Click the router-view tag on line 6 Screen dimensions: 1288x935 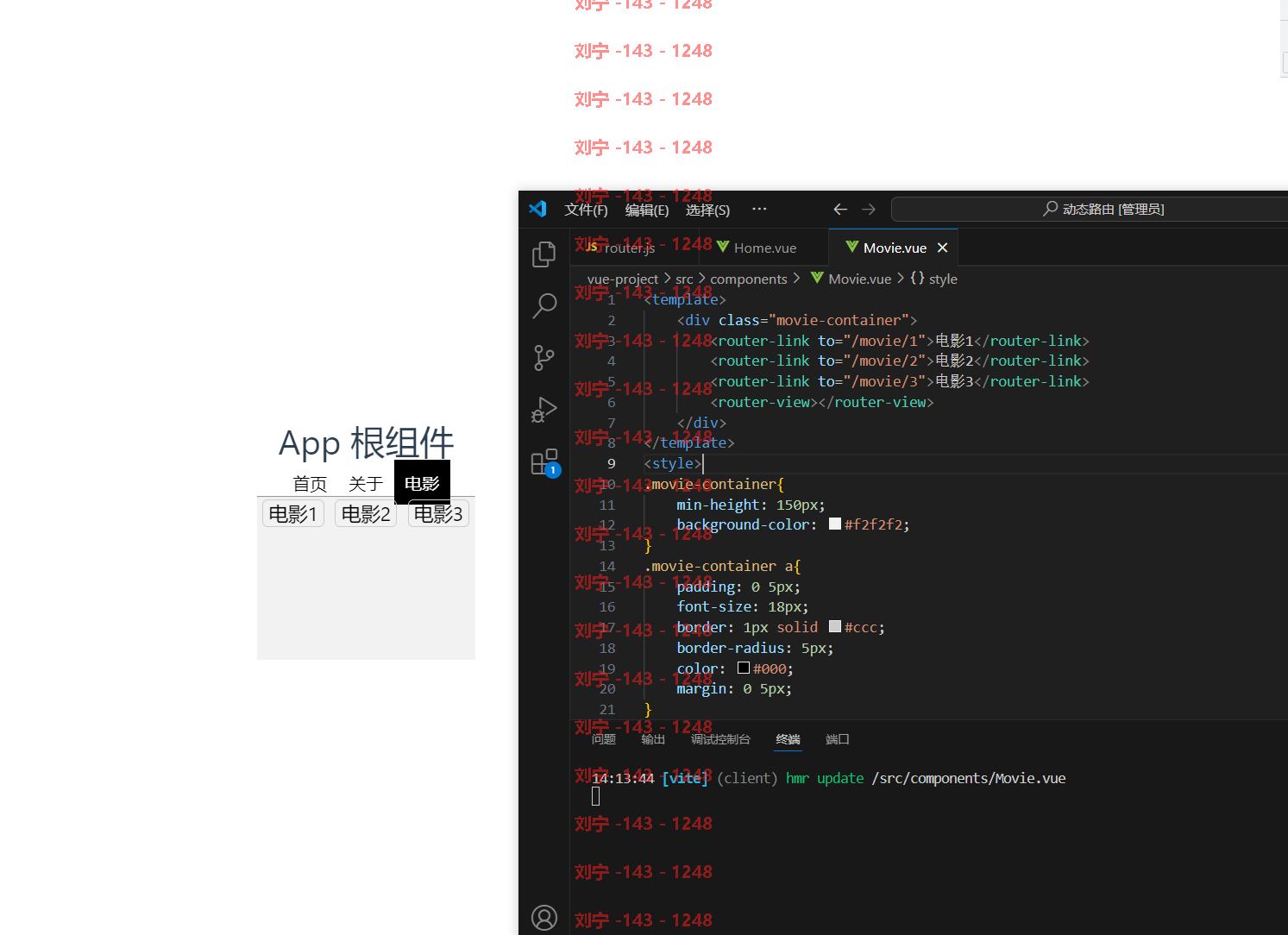(x=822, y=402)
